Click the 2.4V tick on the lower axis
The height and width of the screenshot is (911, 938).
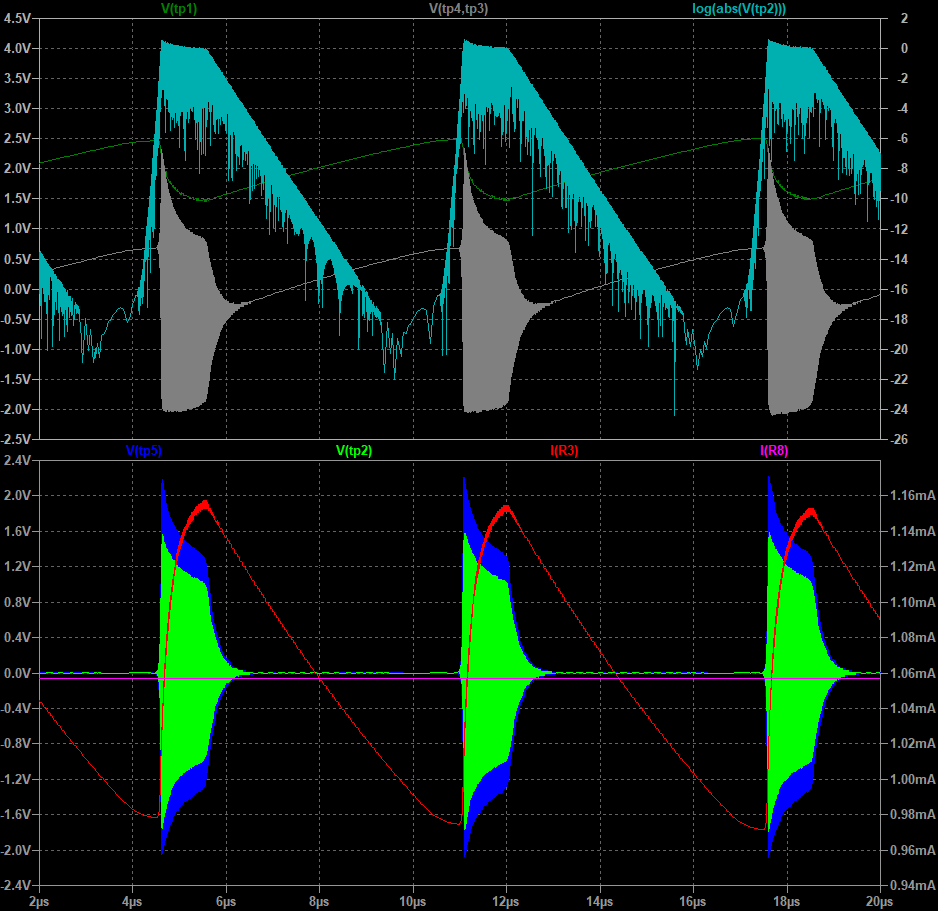pos(18,460)
